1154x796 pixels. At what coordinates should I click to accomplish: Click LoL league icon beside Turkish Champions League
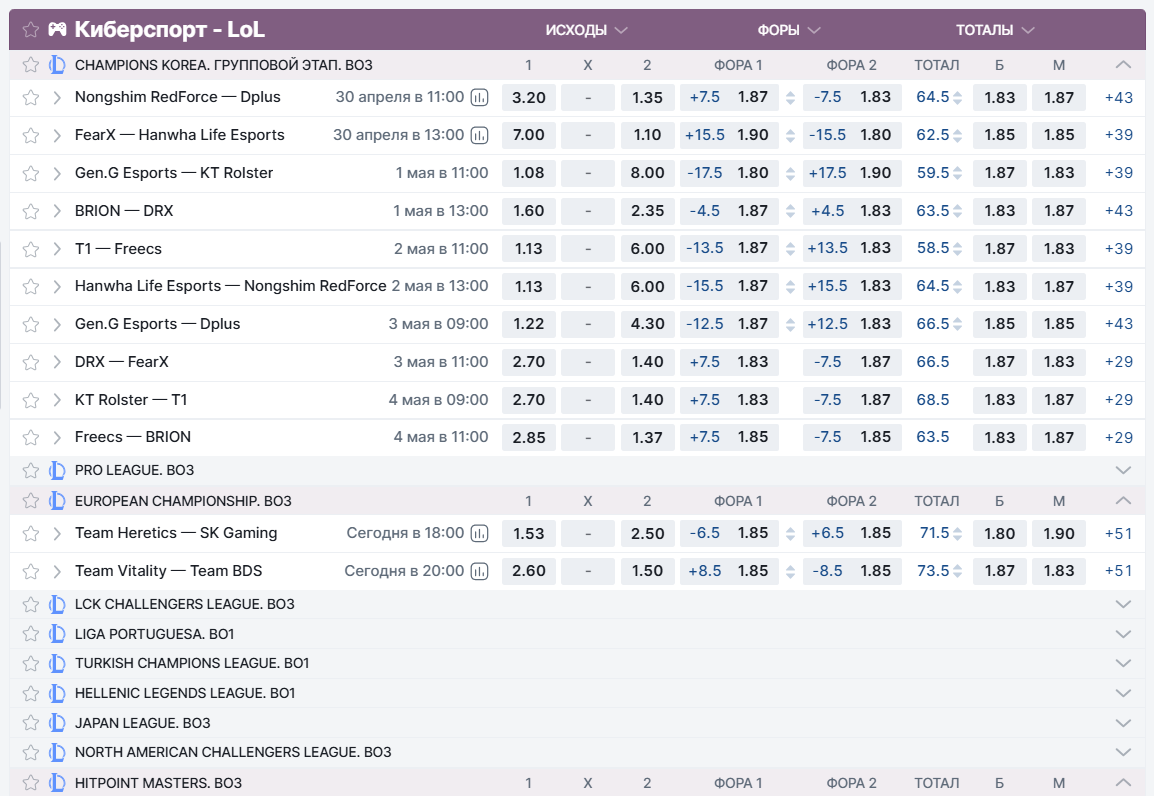point(57,663)
